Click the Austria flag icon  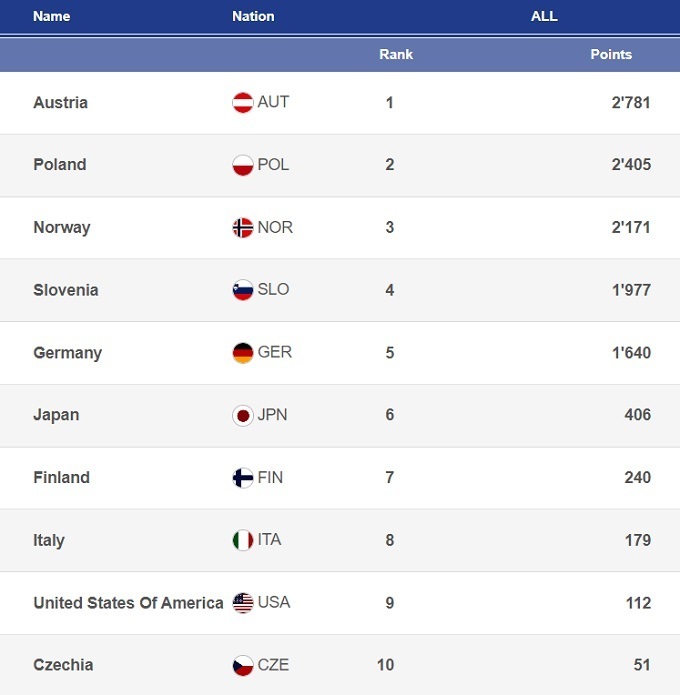(x=242, y=103)
